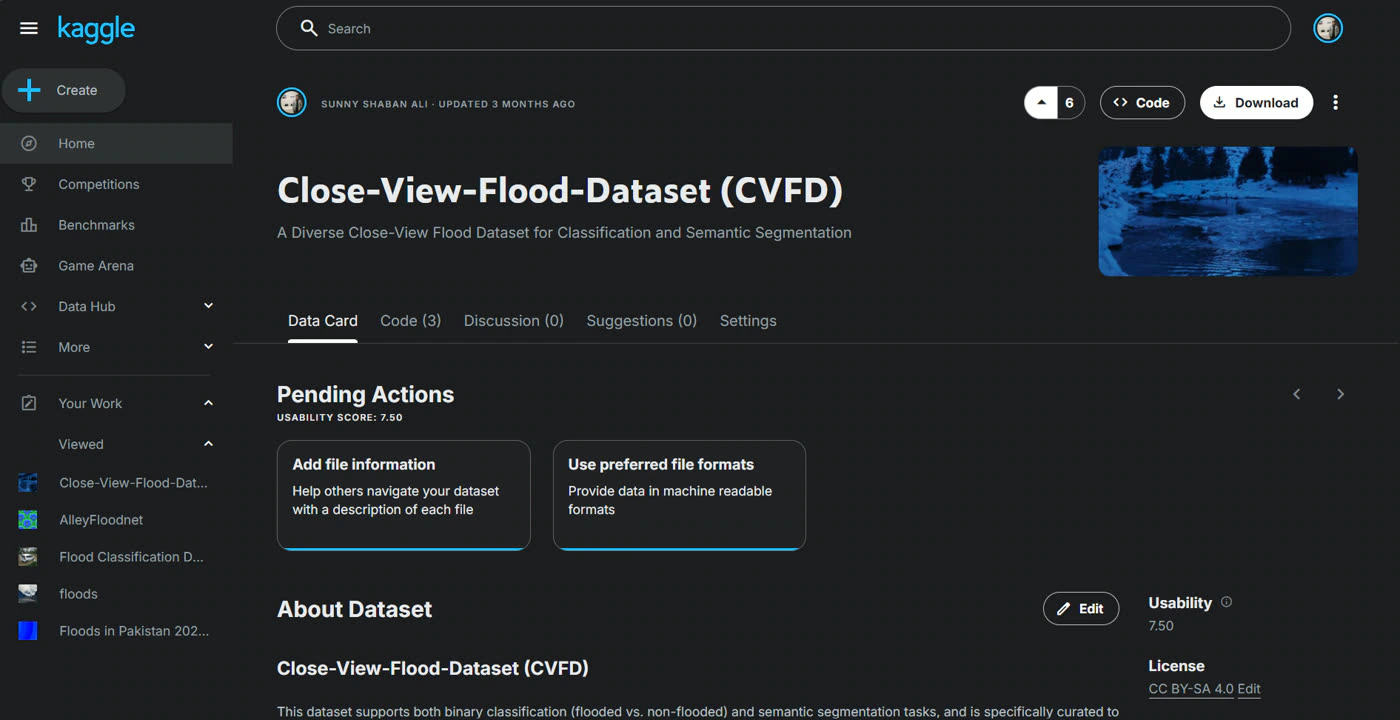Image resolution: width=1400 pixels, height=720 pixels.
Task: Open the dataset cover image
Action: click(1228, 211)
